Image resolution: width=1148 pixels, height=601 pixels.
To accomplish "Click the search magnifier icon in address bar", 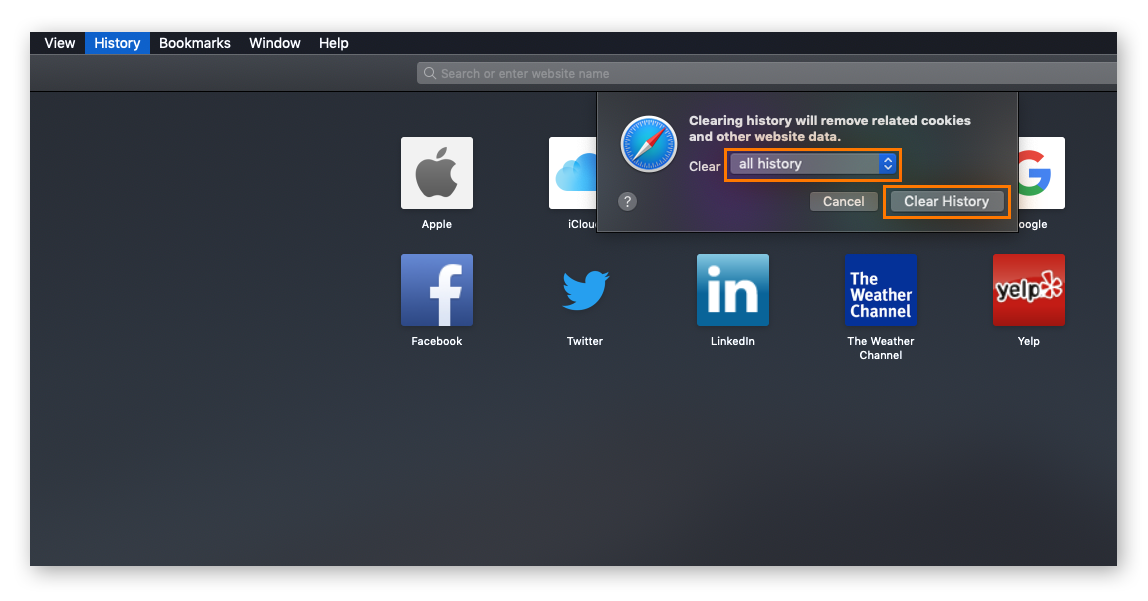I will tap(430, 73).
